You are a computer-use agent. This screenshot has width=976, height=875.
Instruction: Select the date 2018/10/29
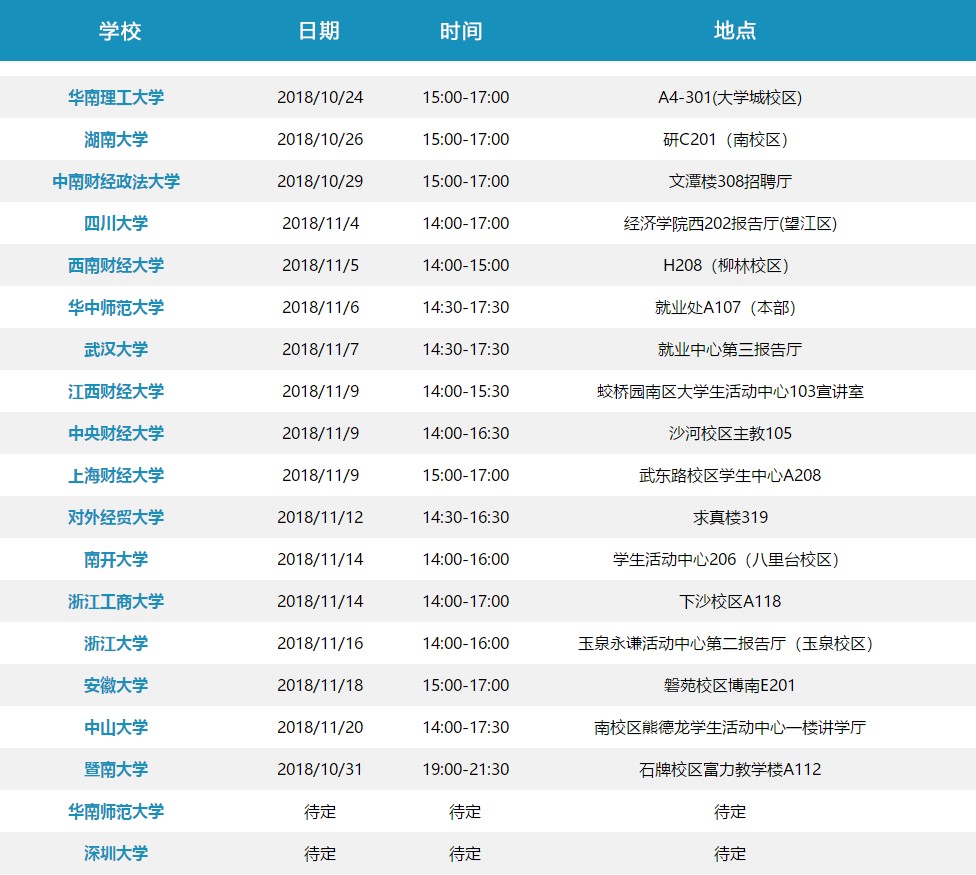click(320, 182)
